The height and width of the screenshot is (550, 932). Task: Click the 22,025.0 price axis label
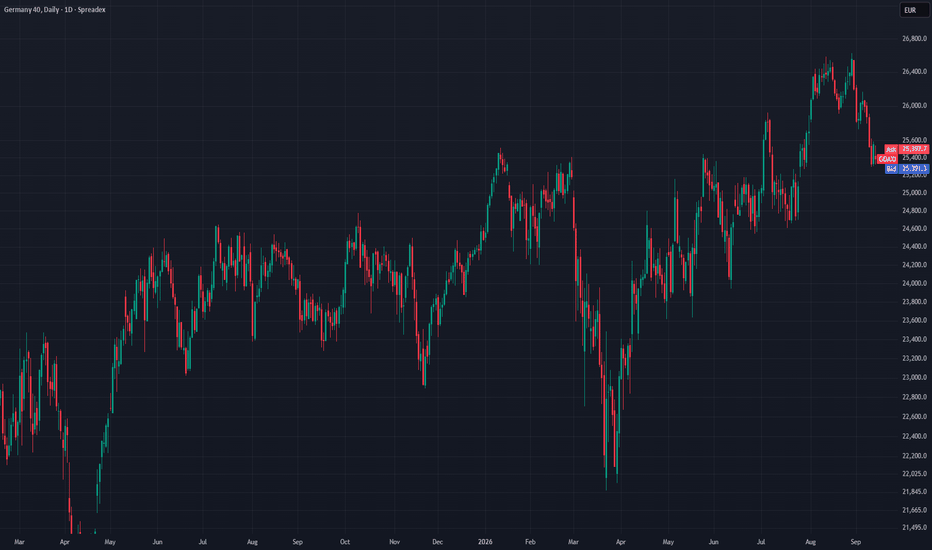[914, 474]
